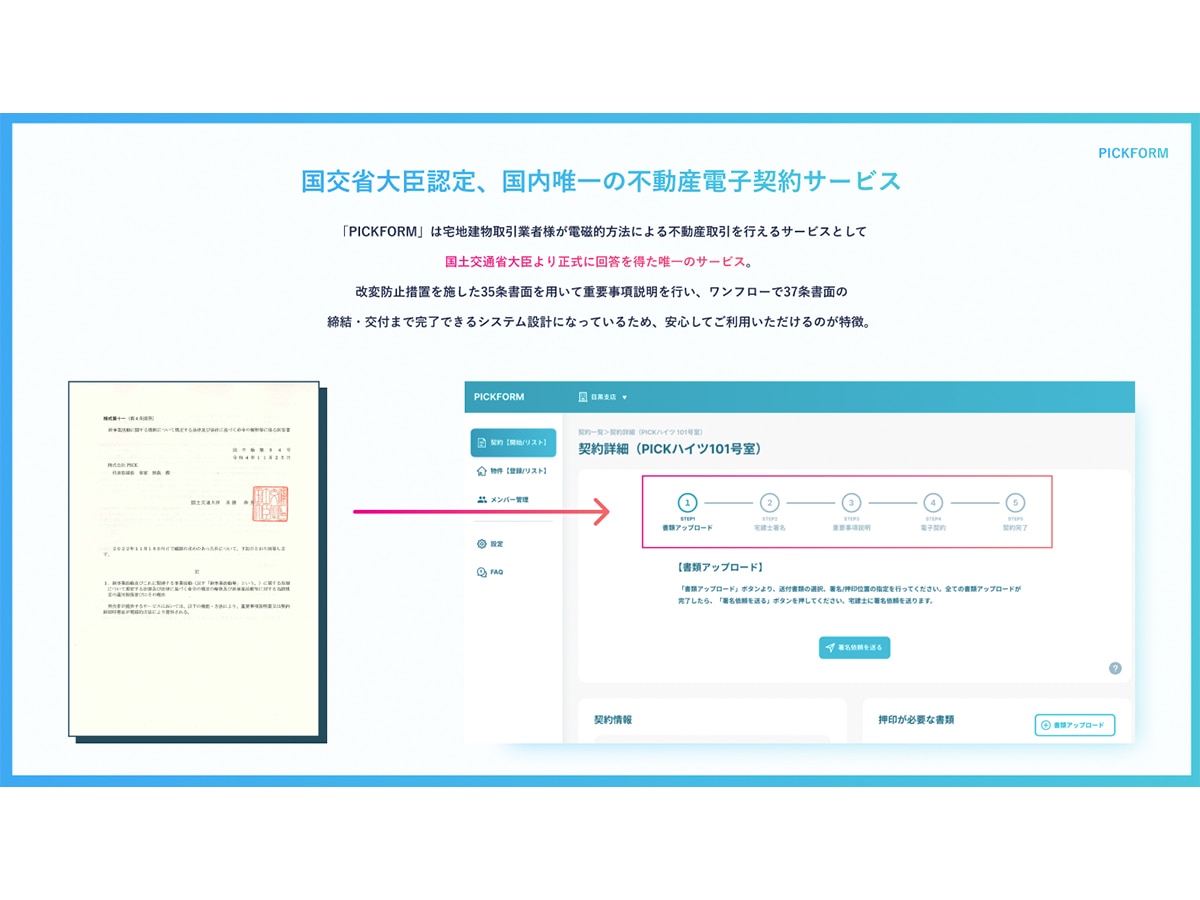Click the contract document icon in sidebar
Image resolution: width=1200 pixels, height=900 pixels.
(482, 442)
